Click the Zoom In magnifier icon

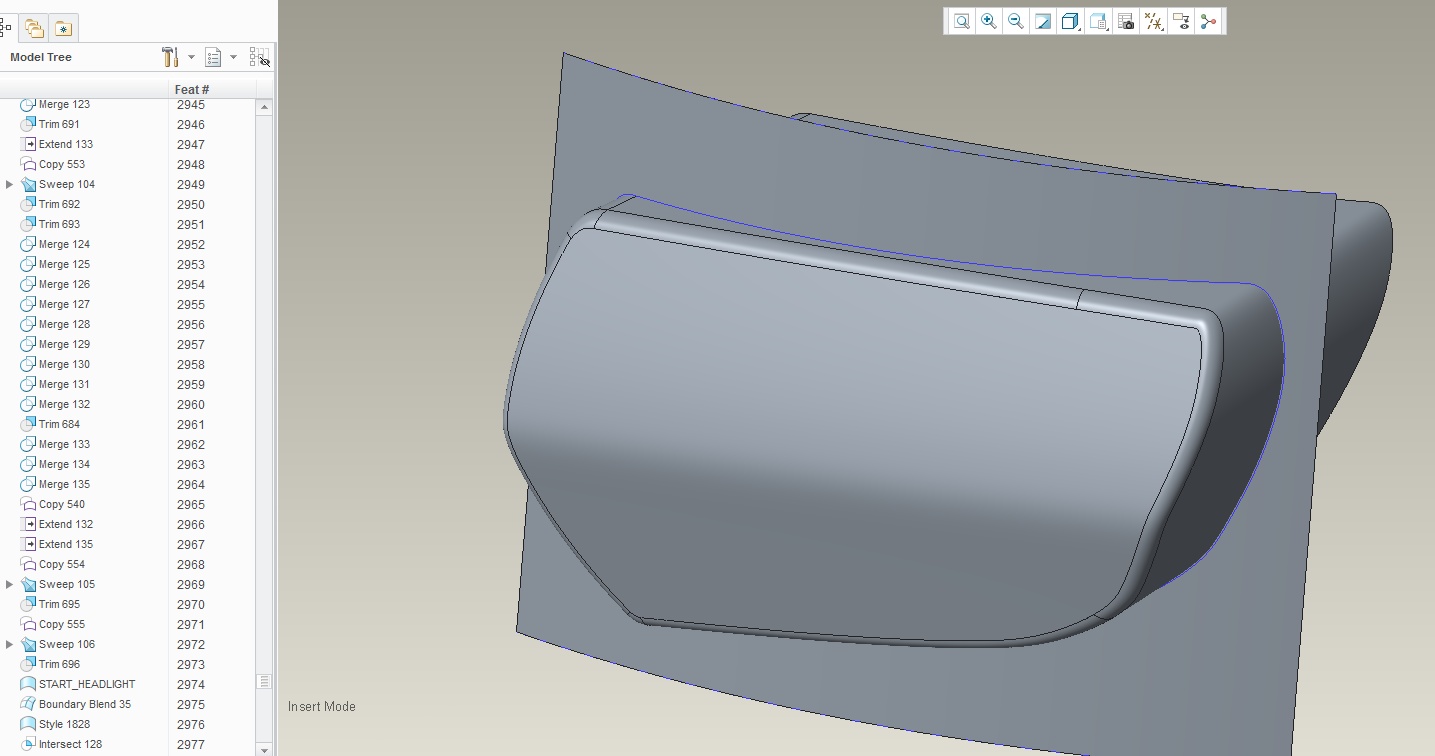[988, 21]
